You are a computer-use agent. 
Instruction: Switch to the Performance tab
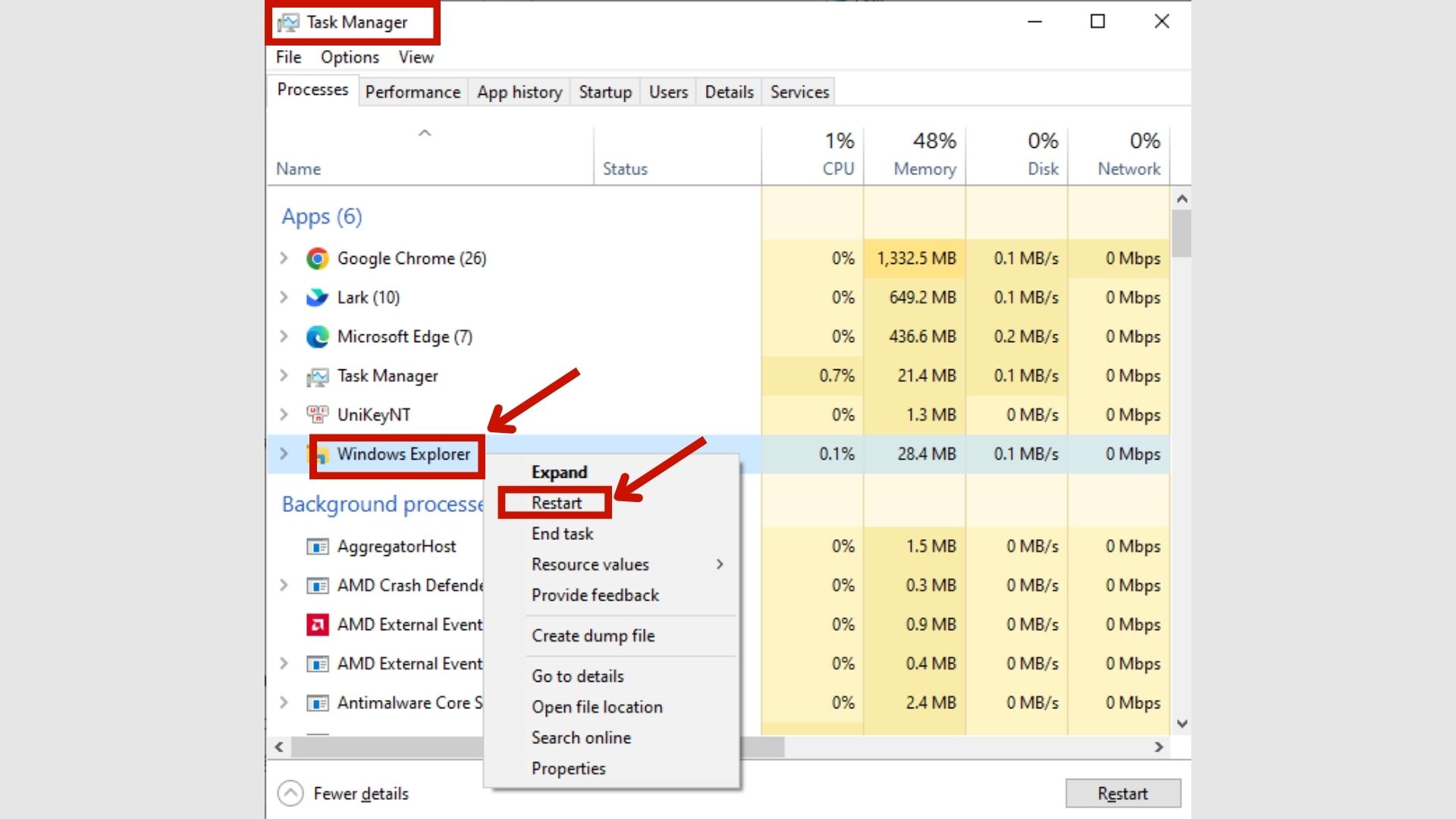click(413, 93)
